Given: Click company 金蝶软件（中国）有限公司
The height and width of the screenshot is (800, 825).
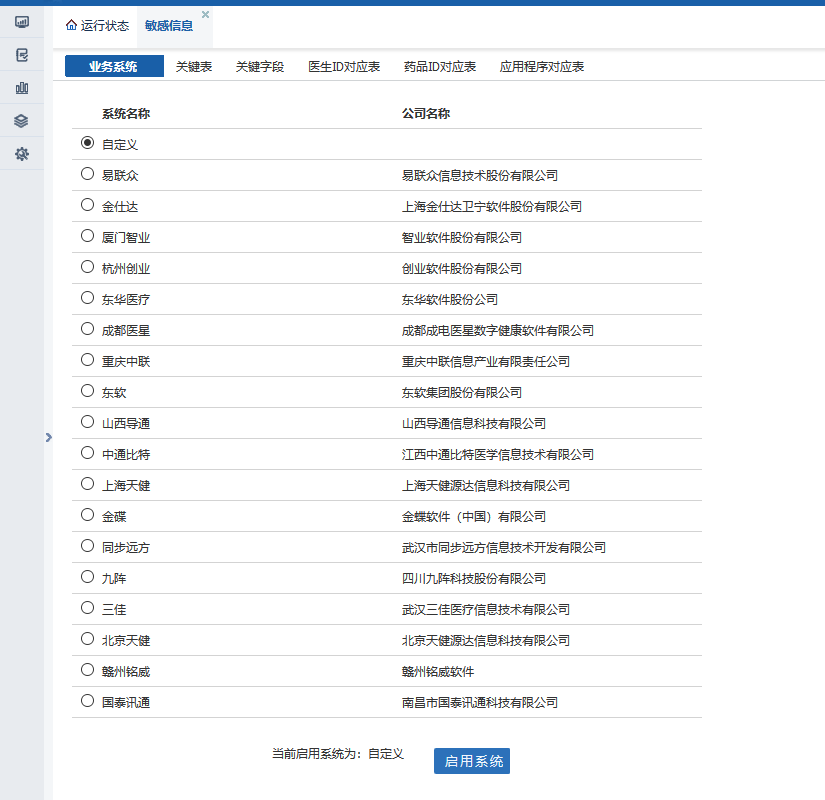Looking at the screenshot, I should (x=474, y=517).
